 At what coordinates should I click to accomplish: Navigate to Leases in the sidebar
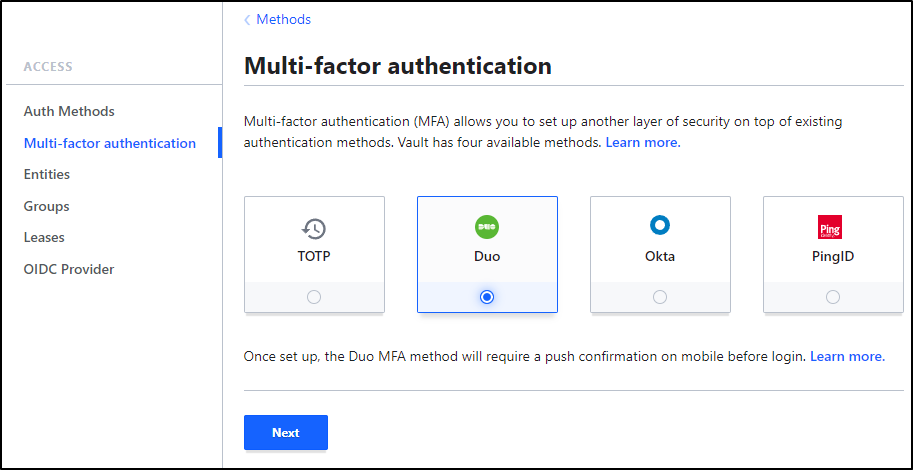(44, 238)
